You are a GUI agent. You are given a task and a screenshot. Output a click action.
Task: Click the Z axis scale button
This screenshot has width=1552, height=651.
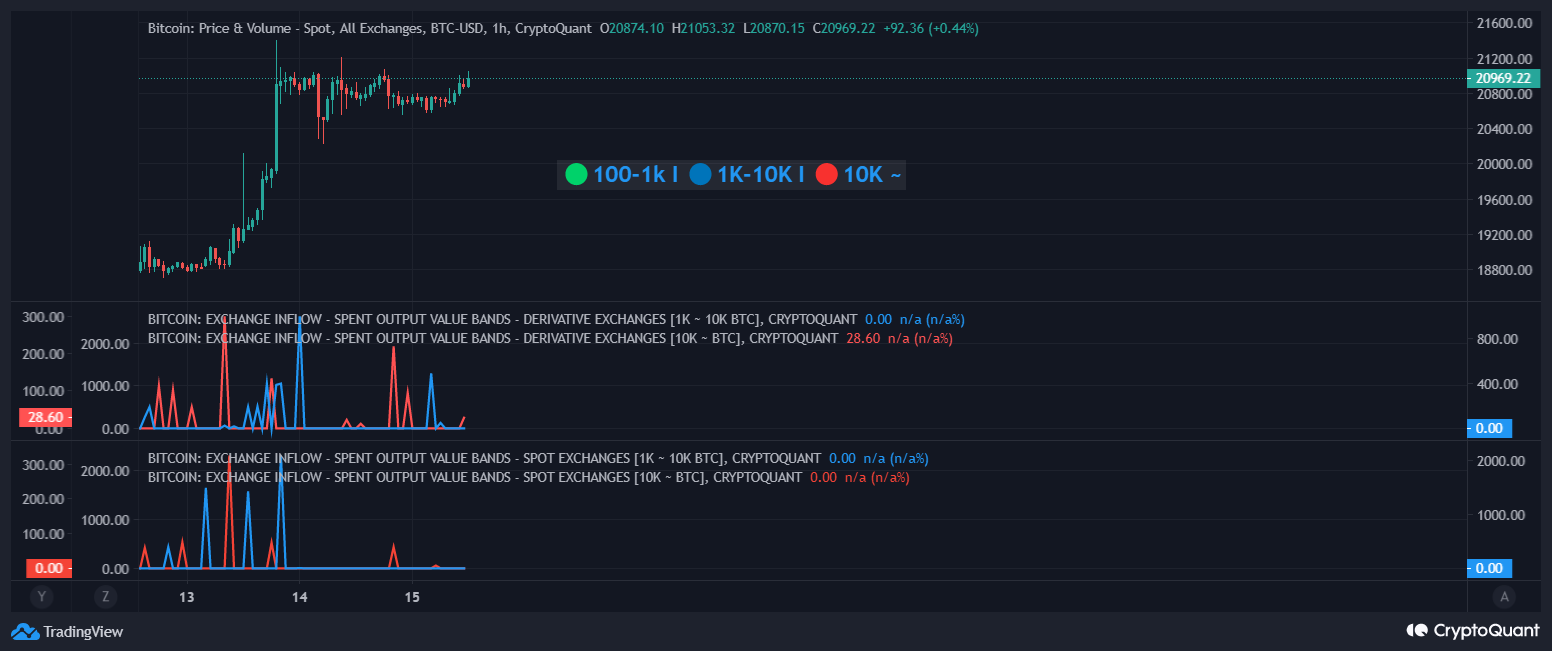point(105,596)
